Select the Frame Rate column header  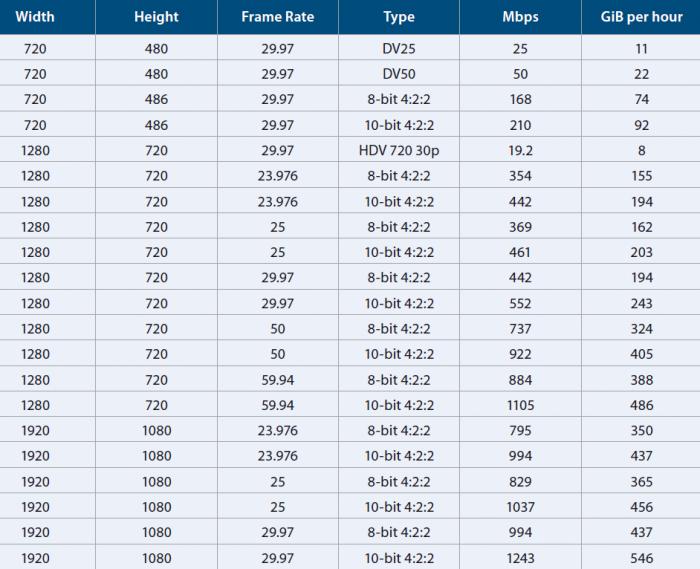[278, 17]
